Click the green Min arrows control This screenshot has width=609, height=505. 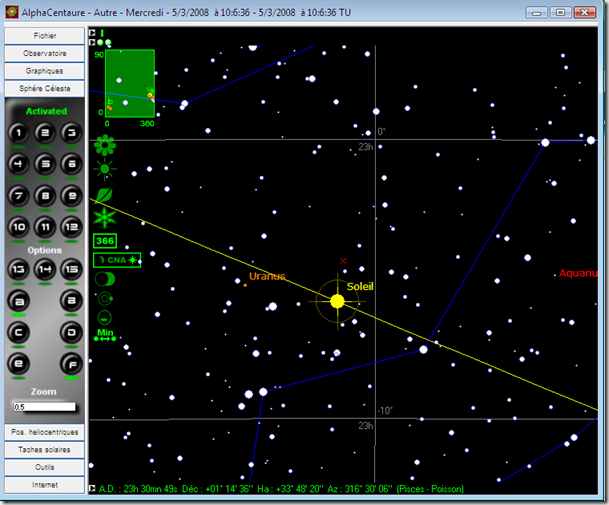[x=105, y=335]
